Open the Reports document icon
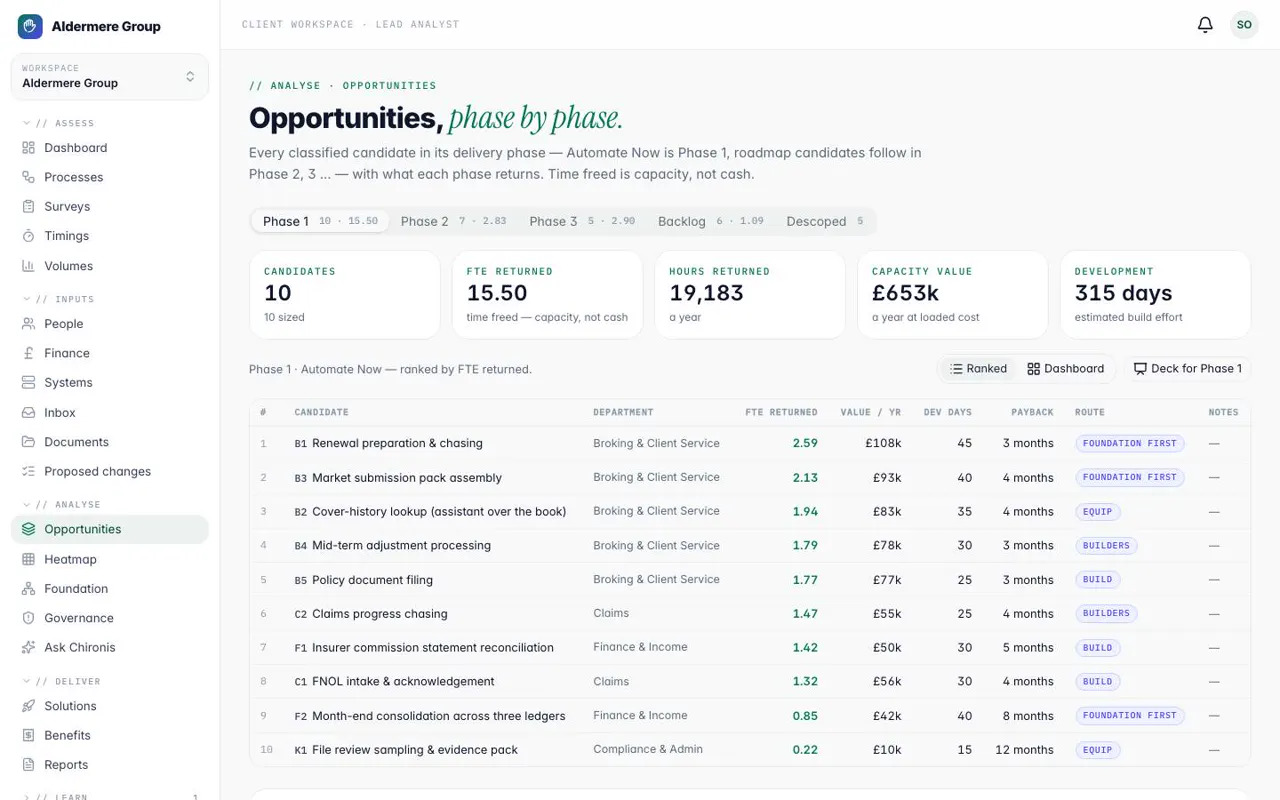 (x=28, y=765)
